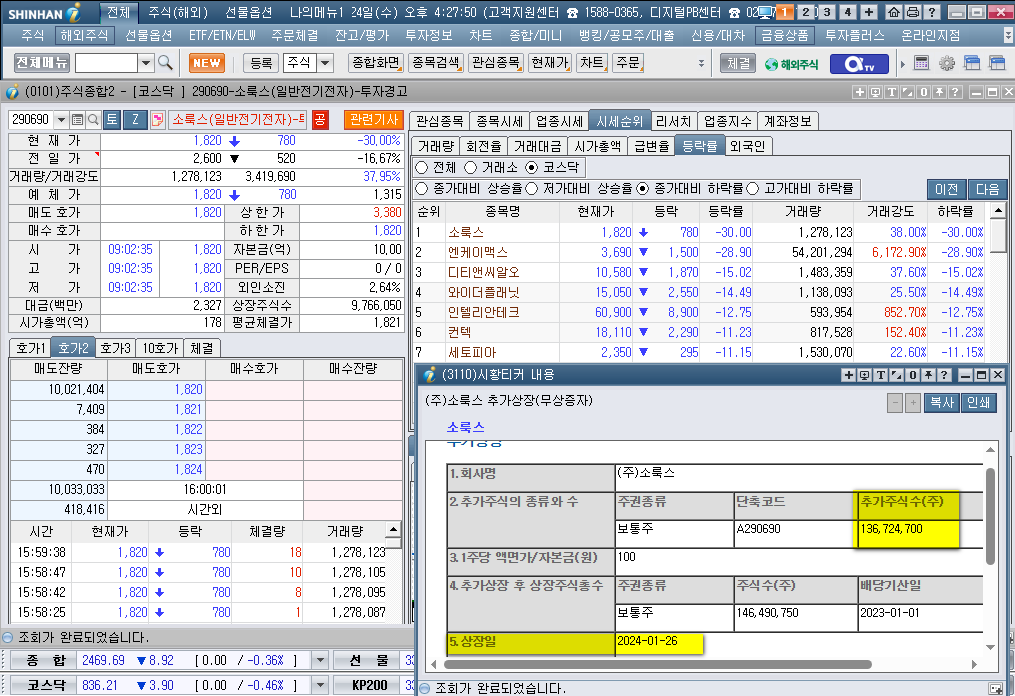Viewport: 1015px width, 696px height.
Task: Switch to virtual screen 1
Action: click(x=785, y=12)
